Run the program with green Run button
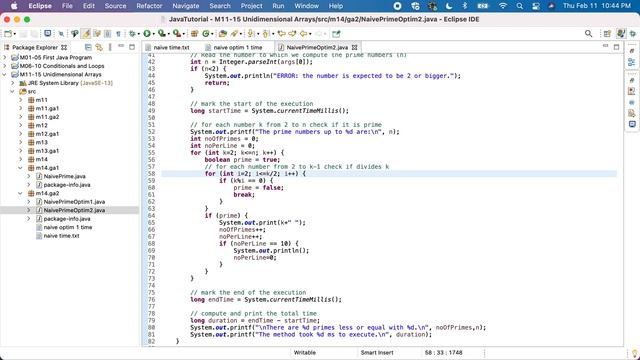Image resolution: width=640 pixels, height=360 pixels. pyautogui.click(x=147, y=34)
